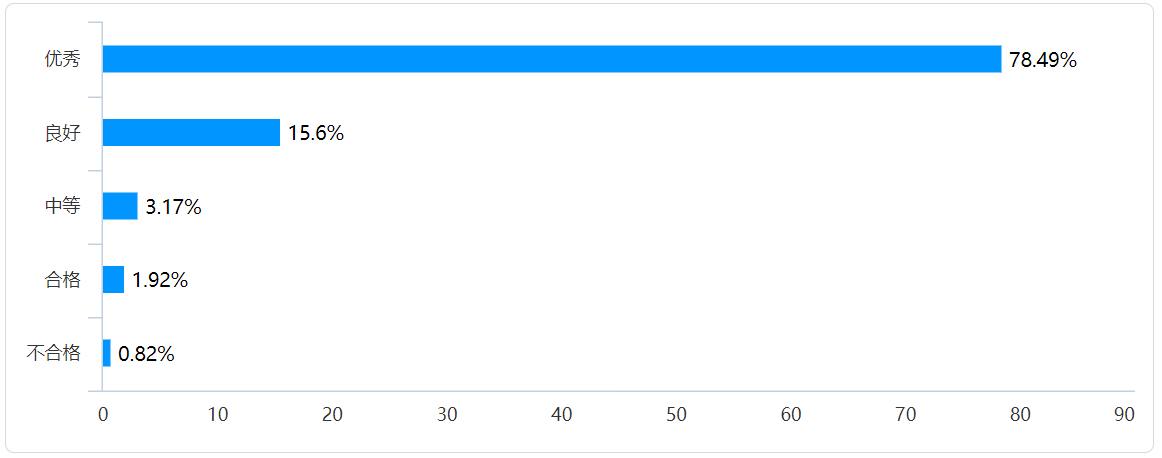This screenshot has height=458, width=1162.
Task: Click the 良好 category label
Action: tap(62, 133)
